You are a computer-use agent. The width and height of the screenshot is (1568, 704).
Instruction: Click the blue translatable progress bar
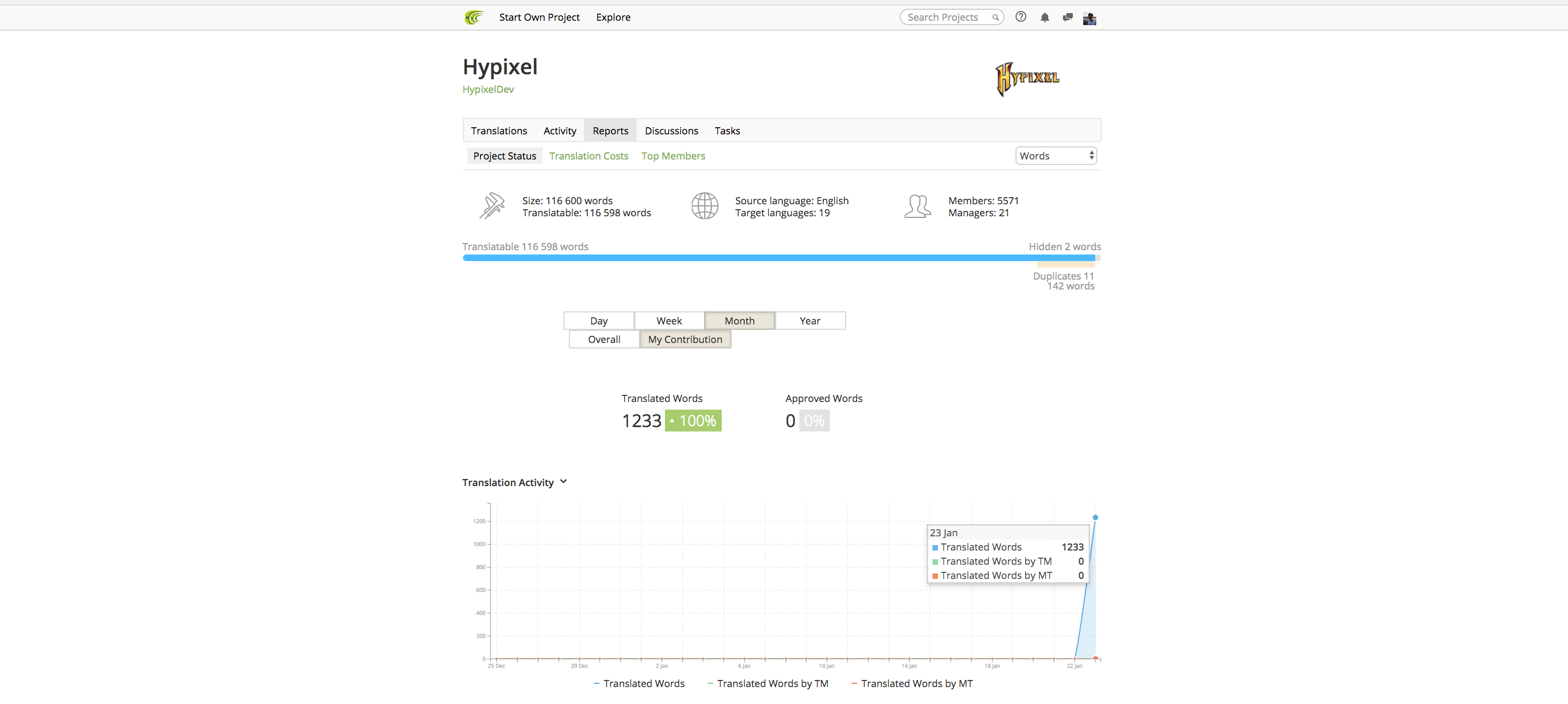point(779,258)
